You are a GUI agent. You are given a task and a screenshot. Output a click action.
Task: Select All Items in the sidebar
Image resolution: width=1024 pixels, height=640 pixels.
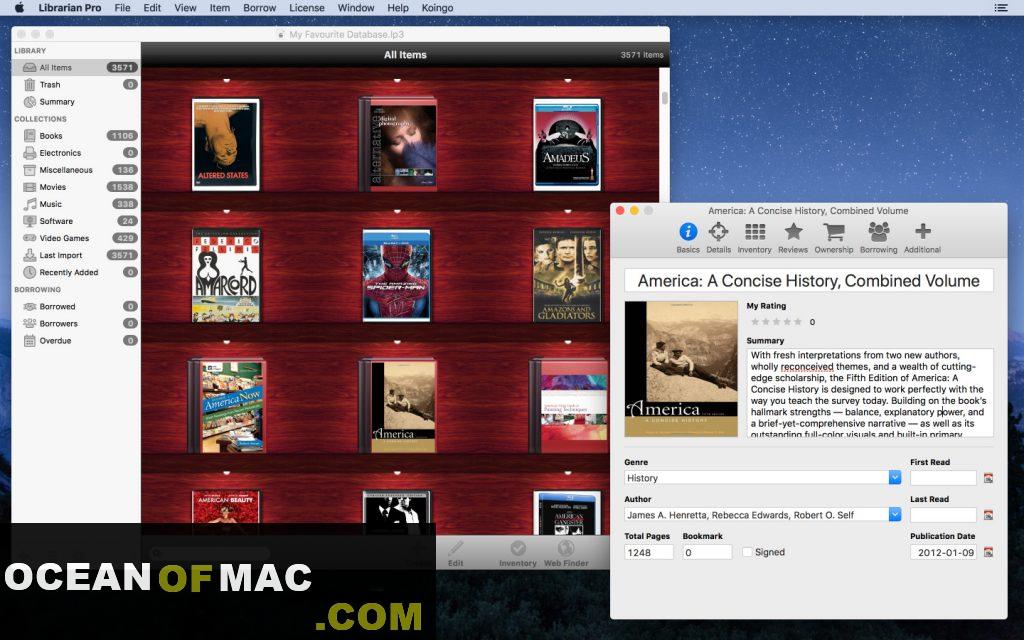tap(76, 67)
